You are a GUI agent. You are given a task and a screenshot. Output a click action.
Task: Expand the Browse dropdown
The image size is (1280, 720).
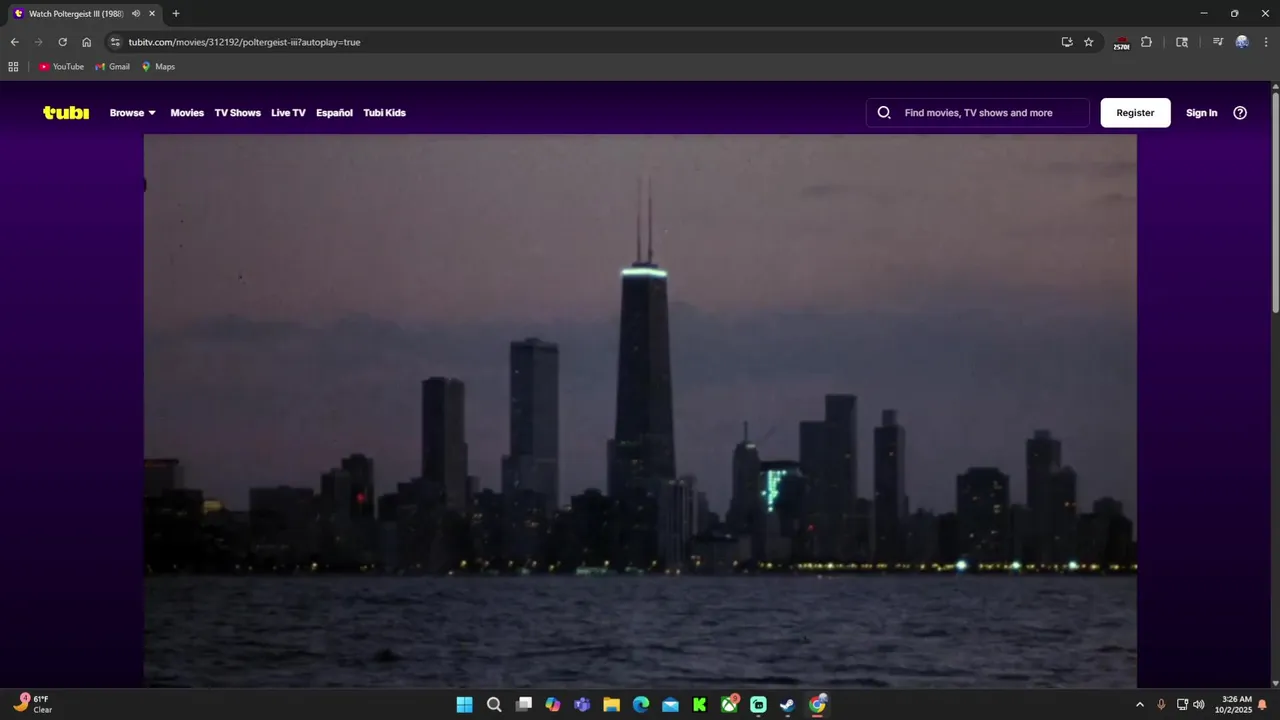click(133, 113)
